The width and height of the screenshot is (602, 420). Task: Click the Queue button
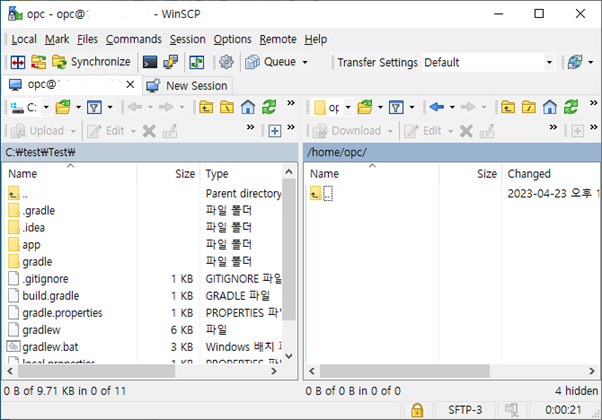271,62
